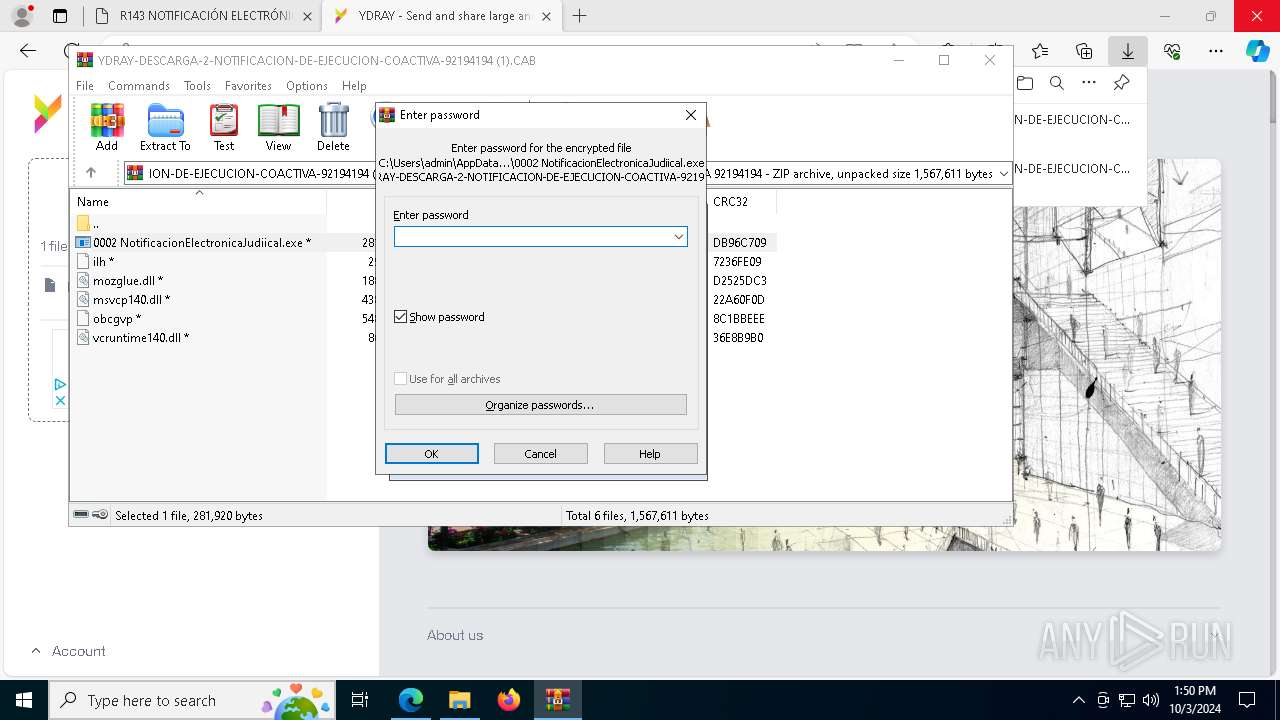Open File Explorer from the taskbar
This screenshot has width=1280, height=720.
[x=459, y=700]
